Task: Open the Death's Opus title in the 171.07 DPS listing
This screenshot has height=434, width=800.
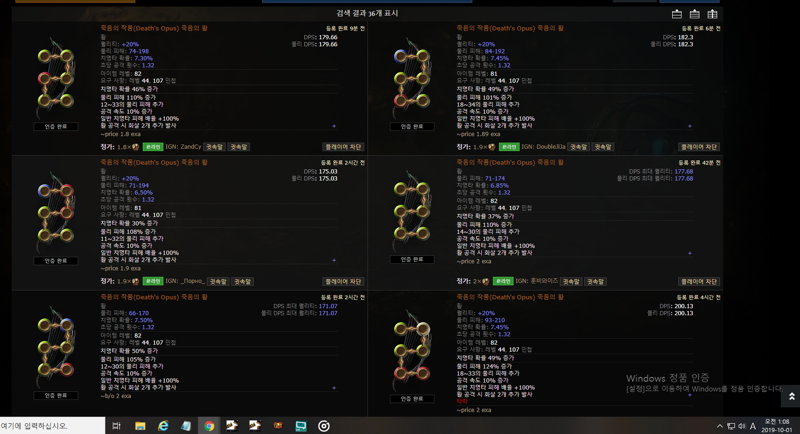Action: 154,297
